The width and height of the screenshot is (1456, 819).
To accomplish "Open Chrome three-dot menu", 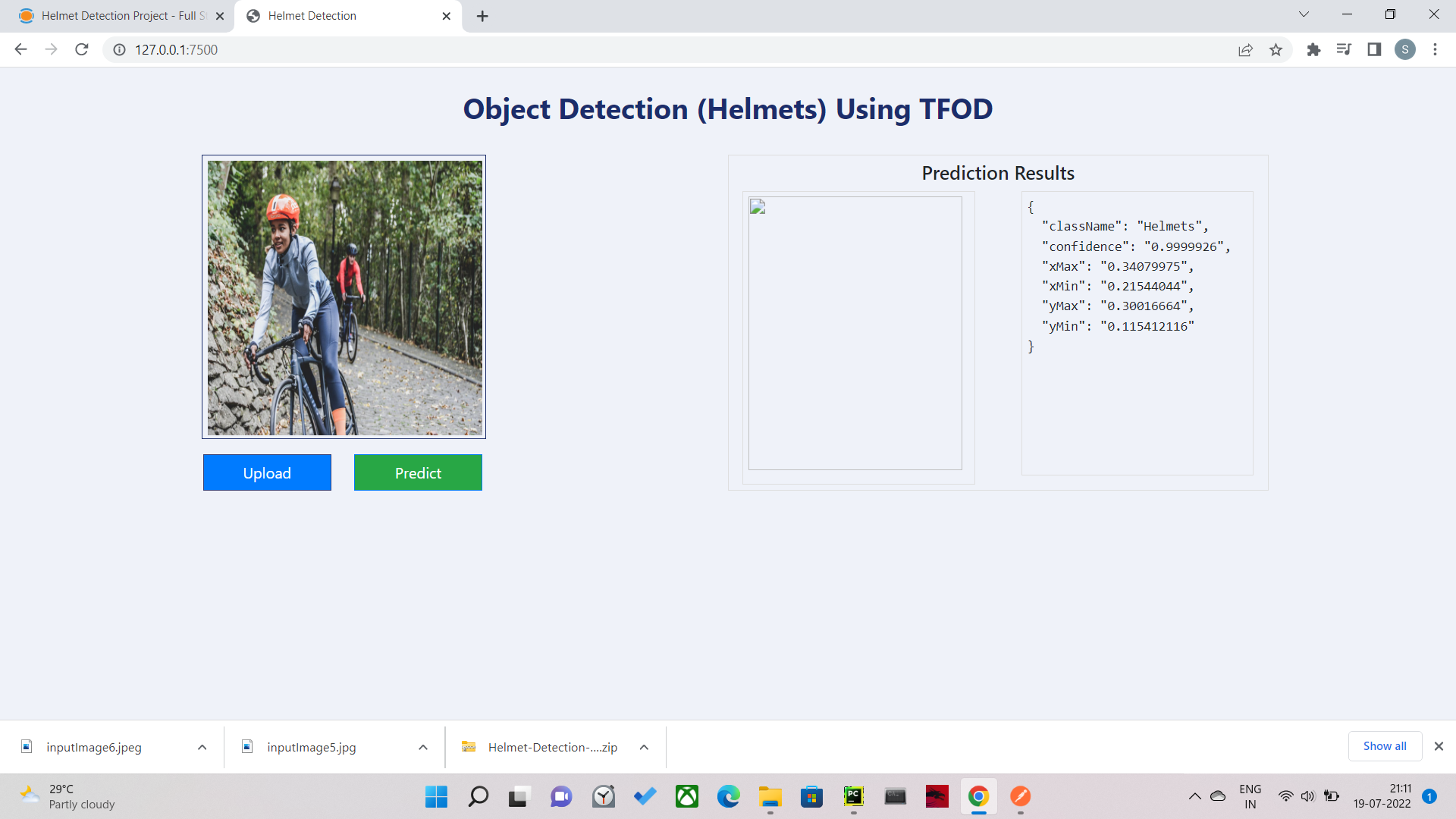I will coord(1435,49).
